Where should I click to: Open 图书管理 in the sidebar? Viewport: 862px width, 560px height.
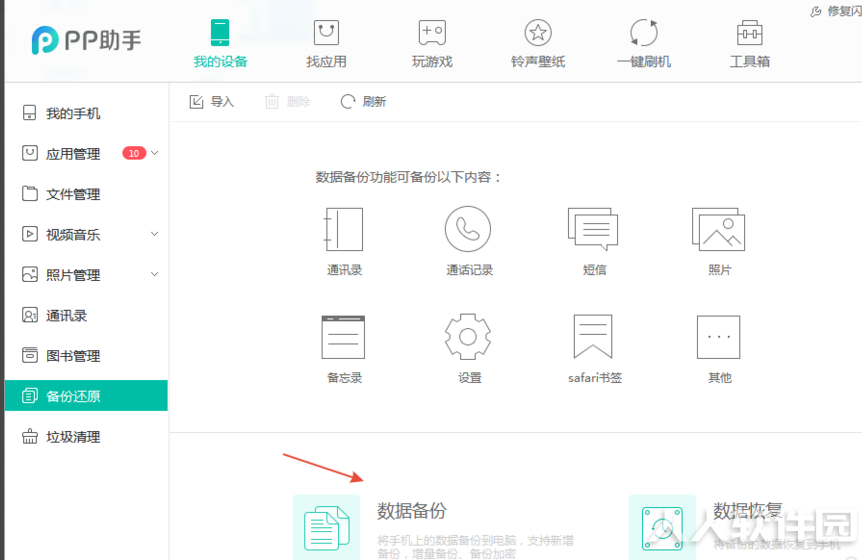coord(86,356)
